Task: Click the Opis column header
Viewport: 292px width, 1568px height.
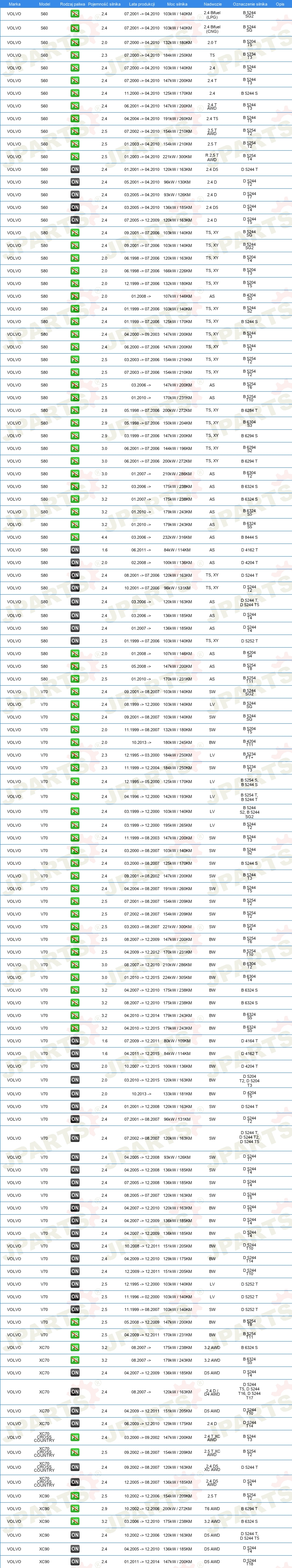Action: 280,4
